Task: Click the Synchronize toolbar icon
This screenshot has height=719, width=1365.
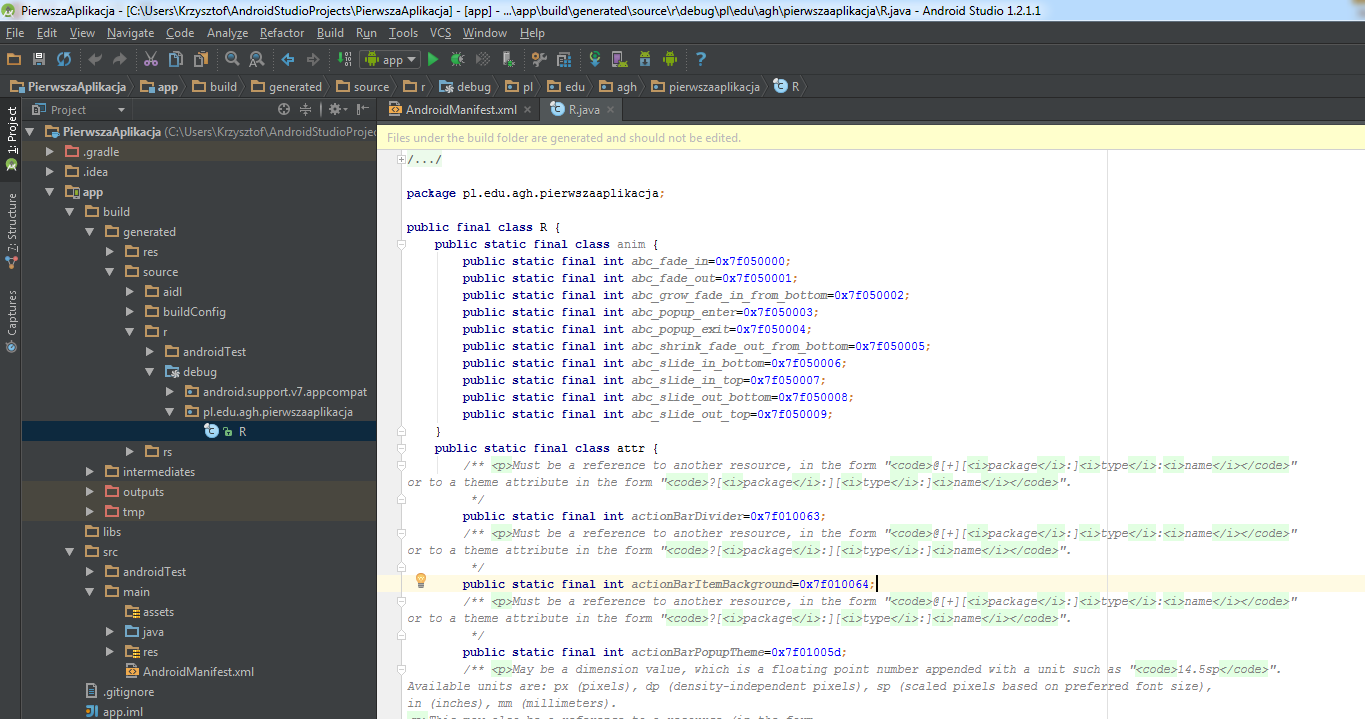Action: (x=64, y=60)
